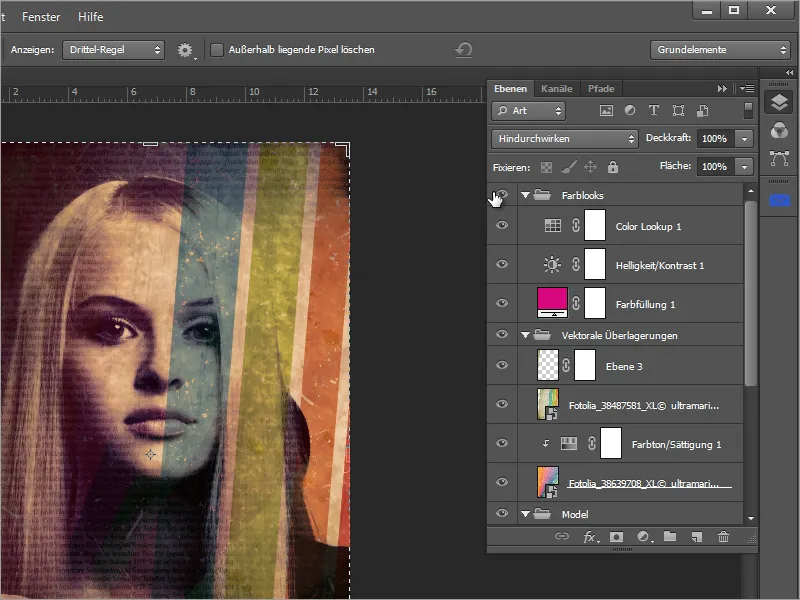Delete layer with trash icon
The width and height of the screenshot is (800, 600).
tap(723, 537)
